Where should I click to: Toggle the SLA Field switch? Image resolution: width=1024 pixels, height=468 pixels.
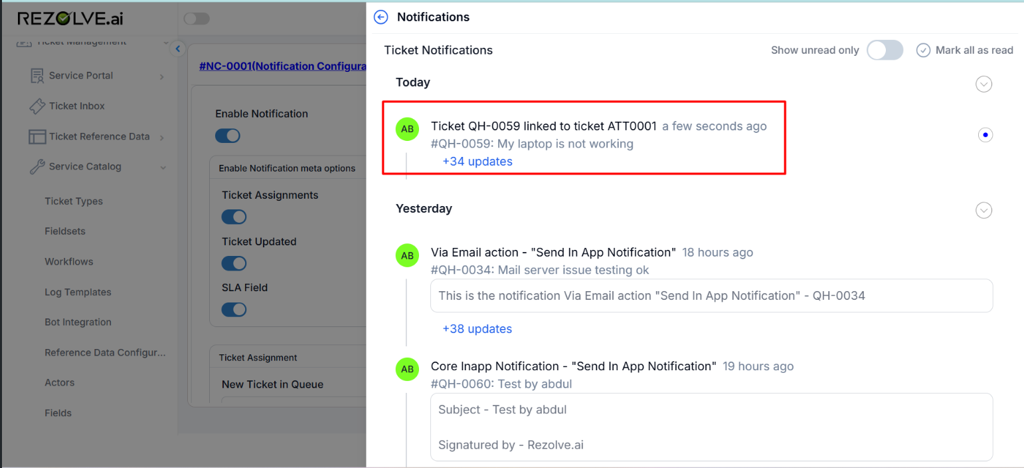233,309
